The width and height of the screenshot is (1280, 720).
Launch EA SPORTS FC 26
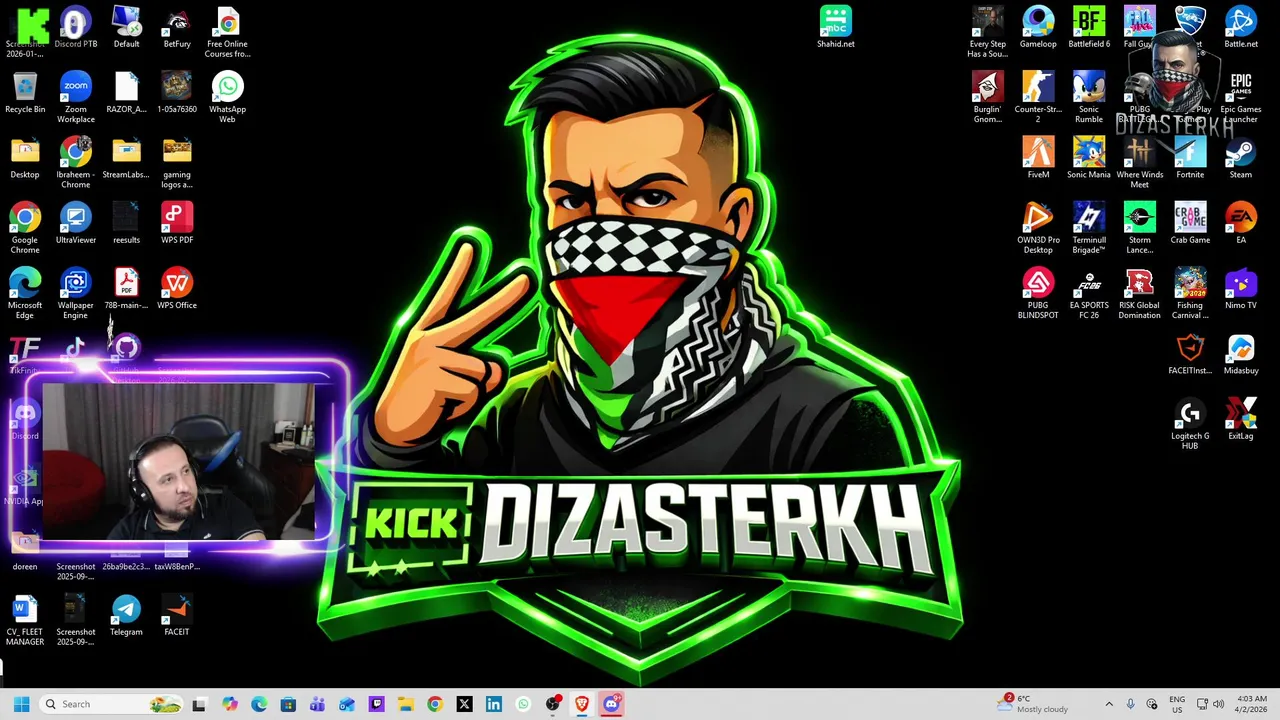point(1088,293)
